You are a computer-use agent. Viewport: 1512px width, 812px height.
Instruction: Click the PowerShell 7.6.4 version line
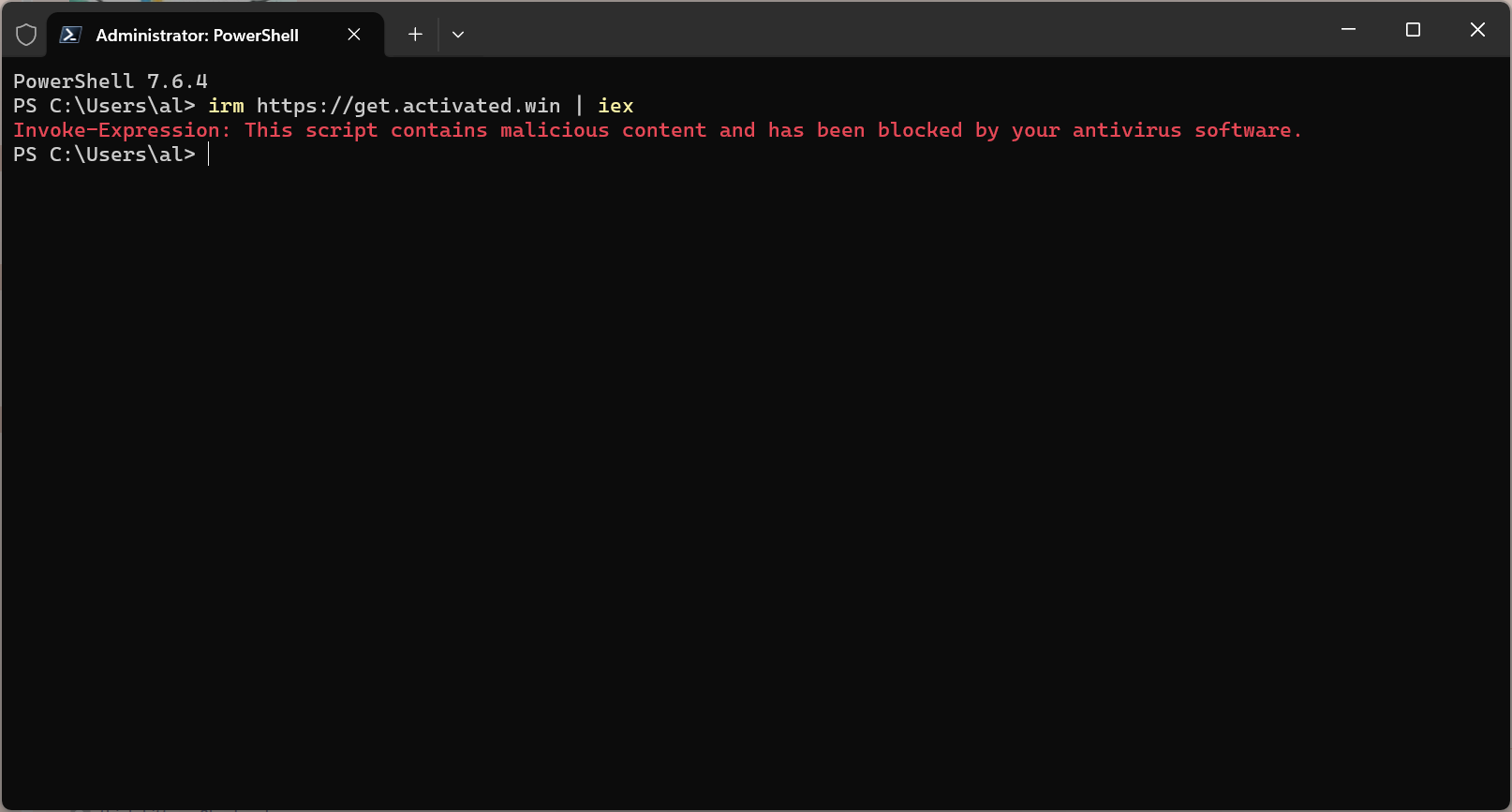click(111, 81)
